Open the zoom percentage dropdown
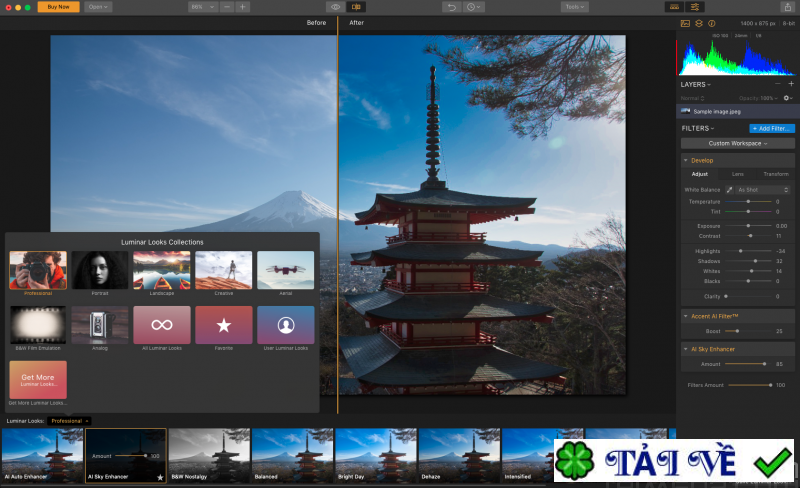This screenshot has width=800, height=488. (x=203, y=7)
